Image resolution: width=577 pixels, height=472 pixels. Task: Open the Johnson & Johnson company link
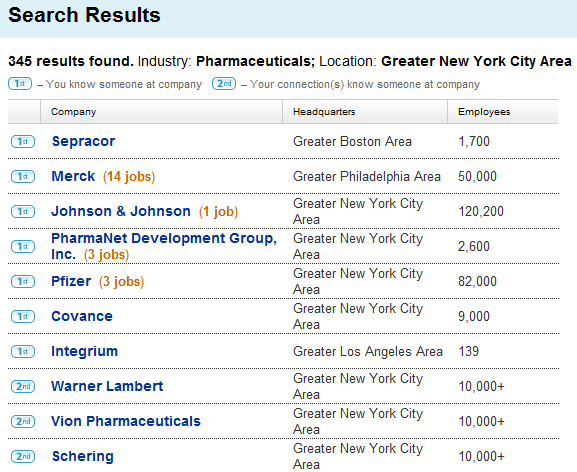[121, 211]
